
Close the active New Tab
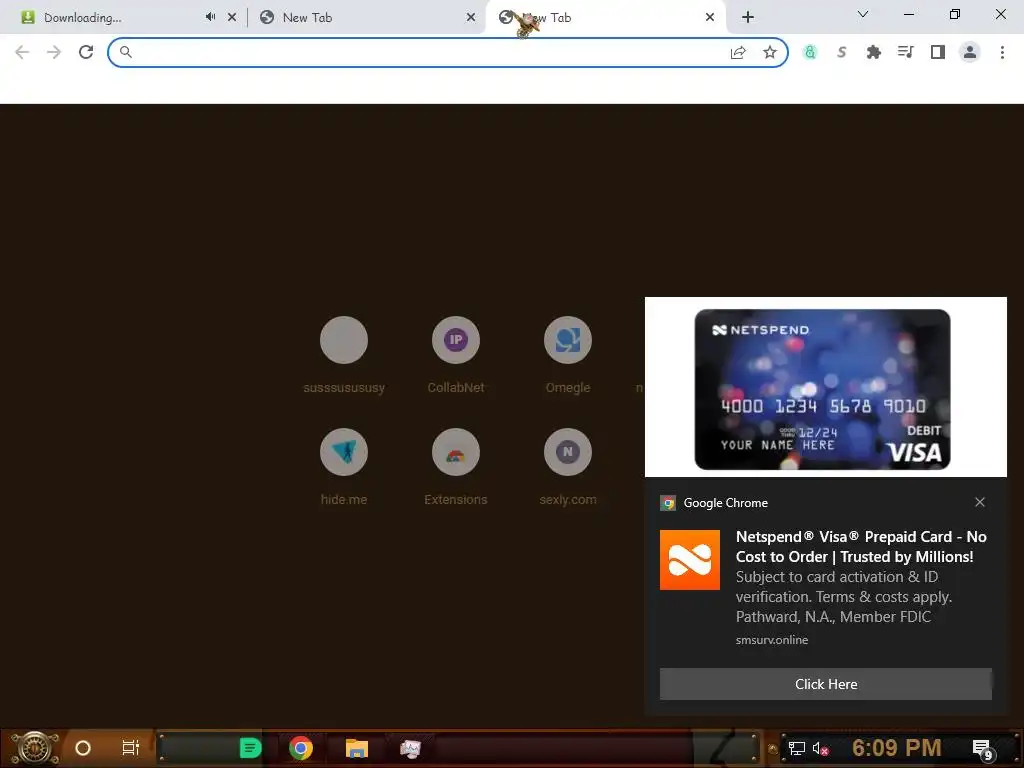pyautogui.click(x=710, y=18)
